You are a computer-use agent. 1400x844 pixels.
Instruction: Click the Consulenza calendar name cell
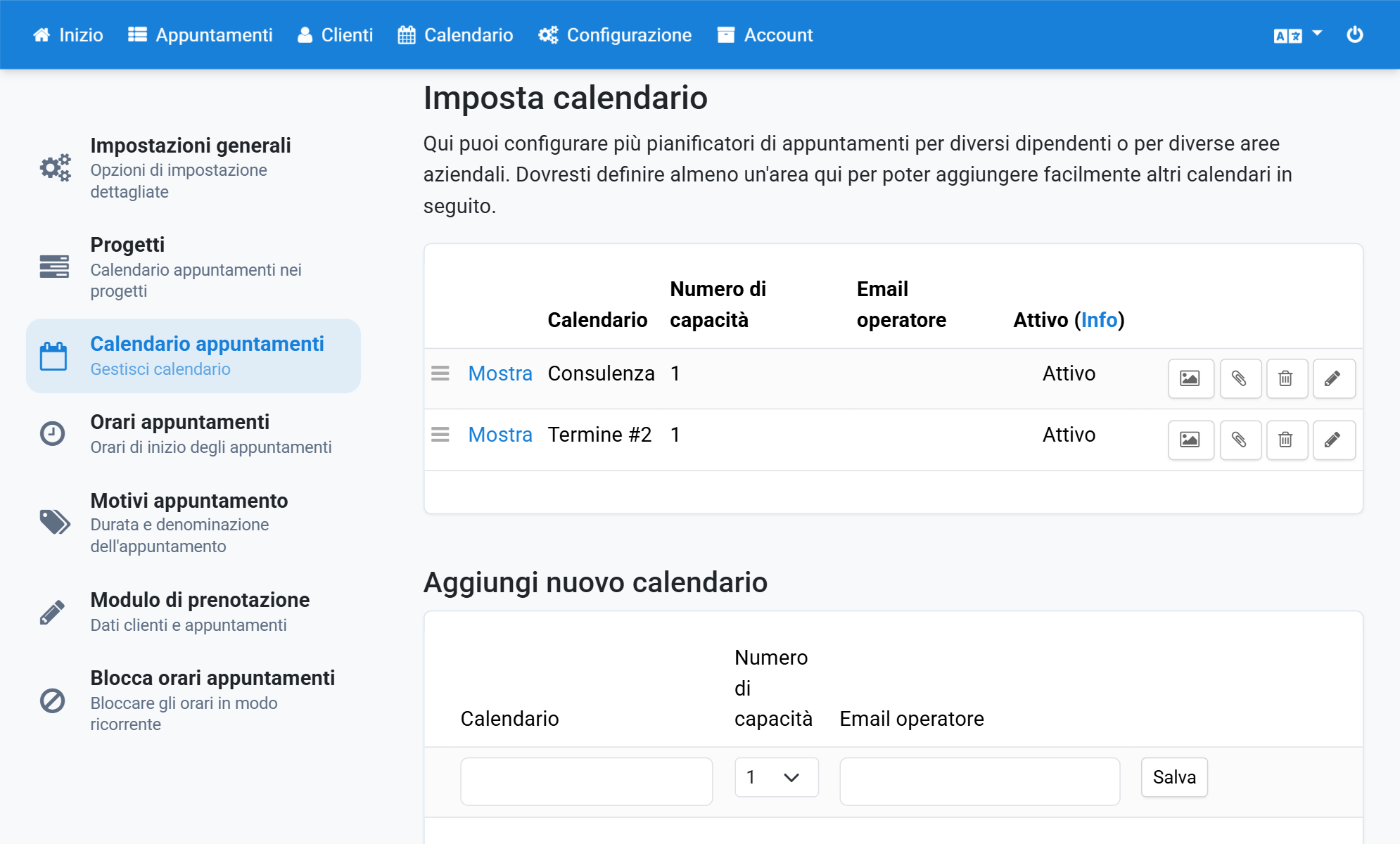pyautogui.click(x=602, y=373)
